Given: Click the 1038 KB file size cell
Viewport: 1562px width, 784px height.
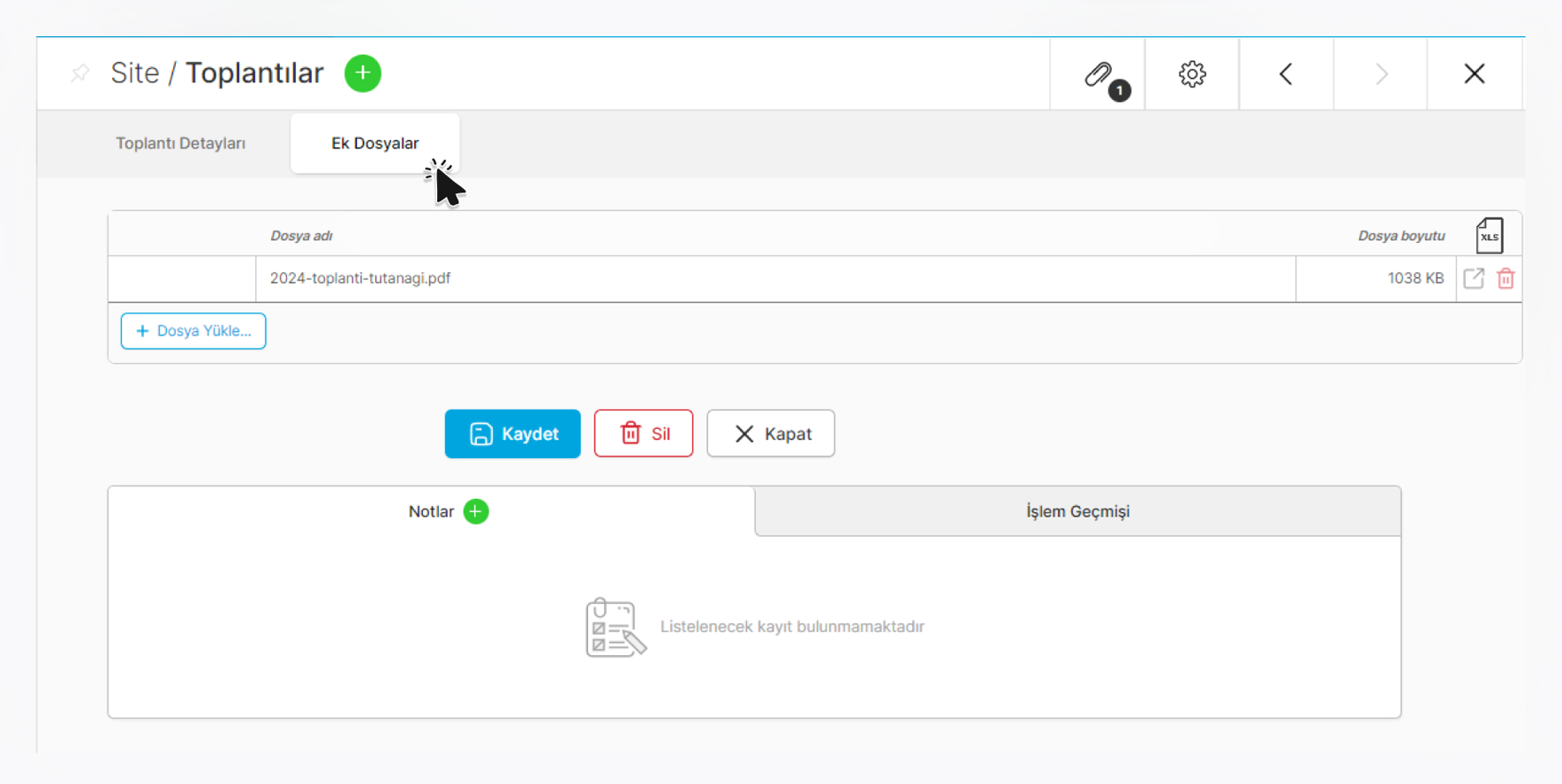Looking at the screenshot, I should click(1377, 278).
